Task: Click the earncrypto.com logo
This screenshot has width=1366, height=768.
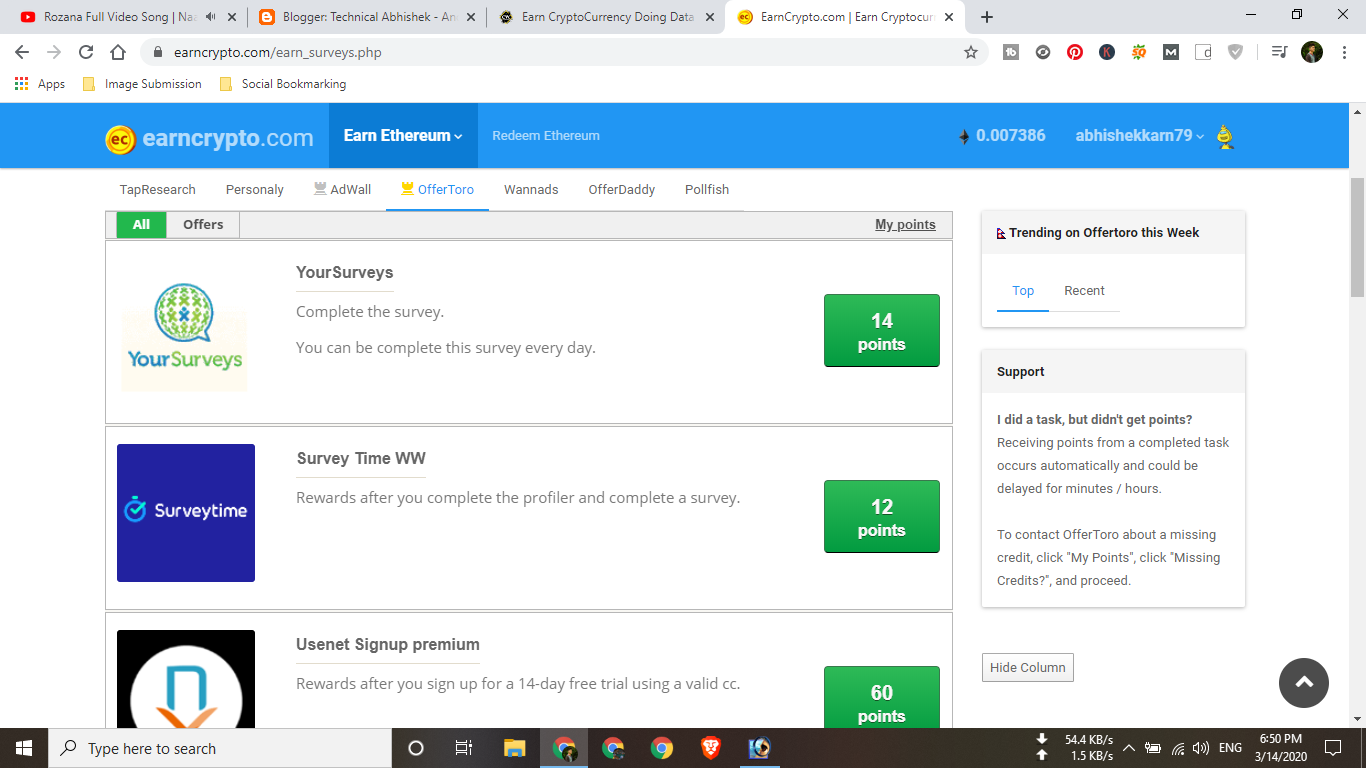Action: point(209,139)
